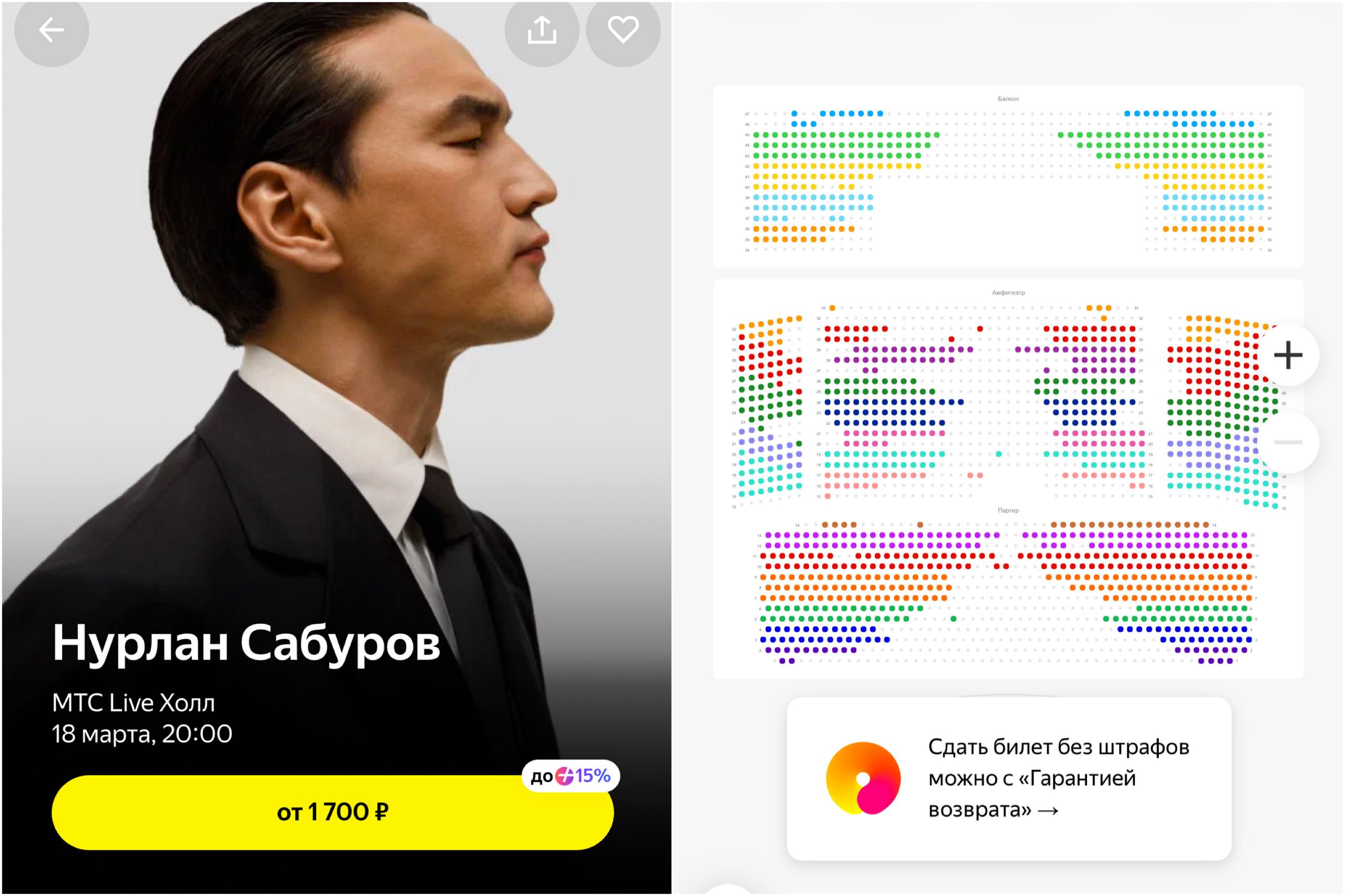Pick the lone teal seat in row 19 center
Viewport: 1345px width, 896px height.
point(999,454)
